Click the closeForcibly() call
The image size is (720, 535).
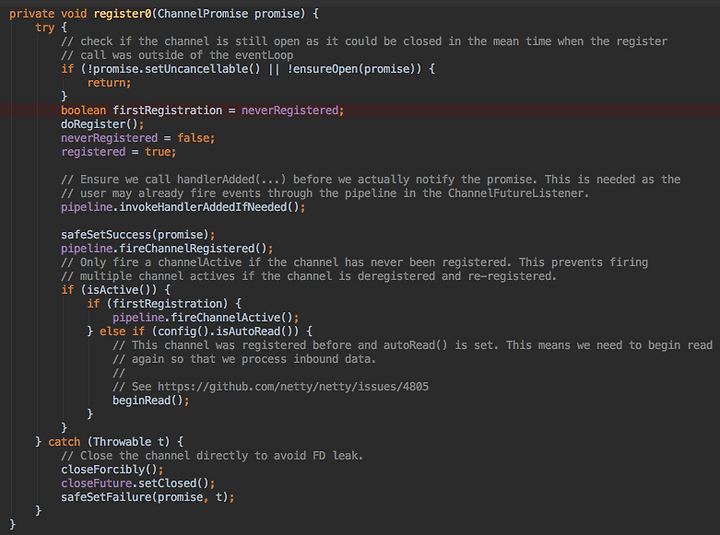112,469
